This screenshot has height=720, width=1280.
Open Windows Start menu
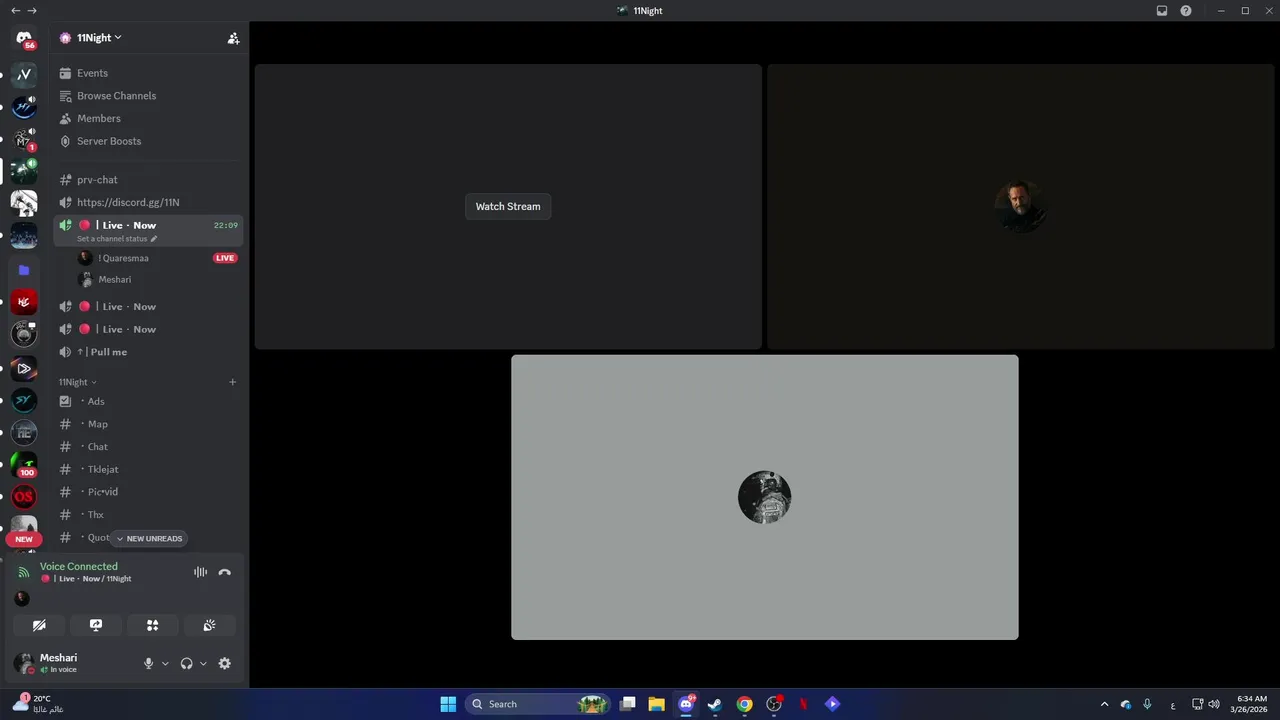[448, 704]
